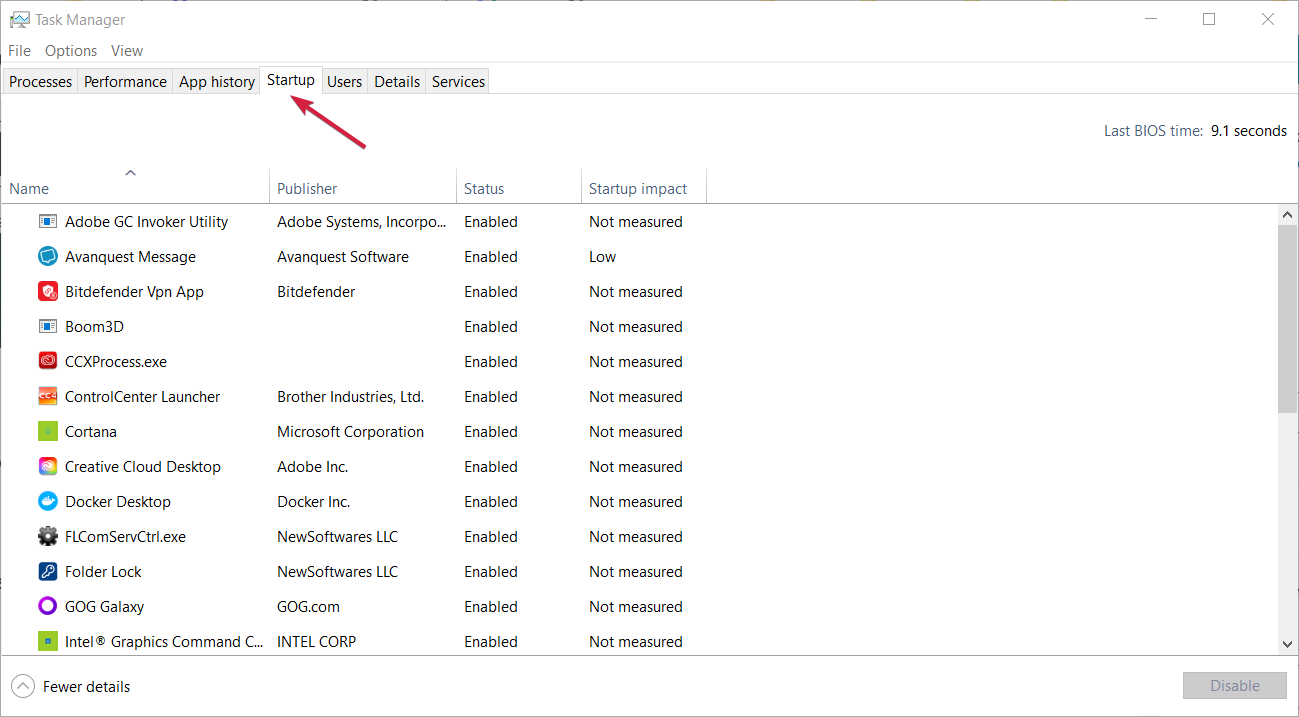Select the Bitdefender publisher cell

316,292
